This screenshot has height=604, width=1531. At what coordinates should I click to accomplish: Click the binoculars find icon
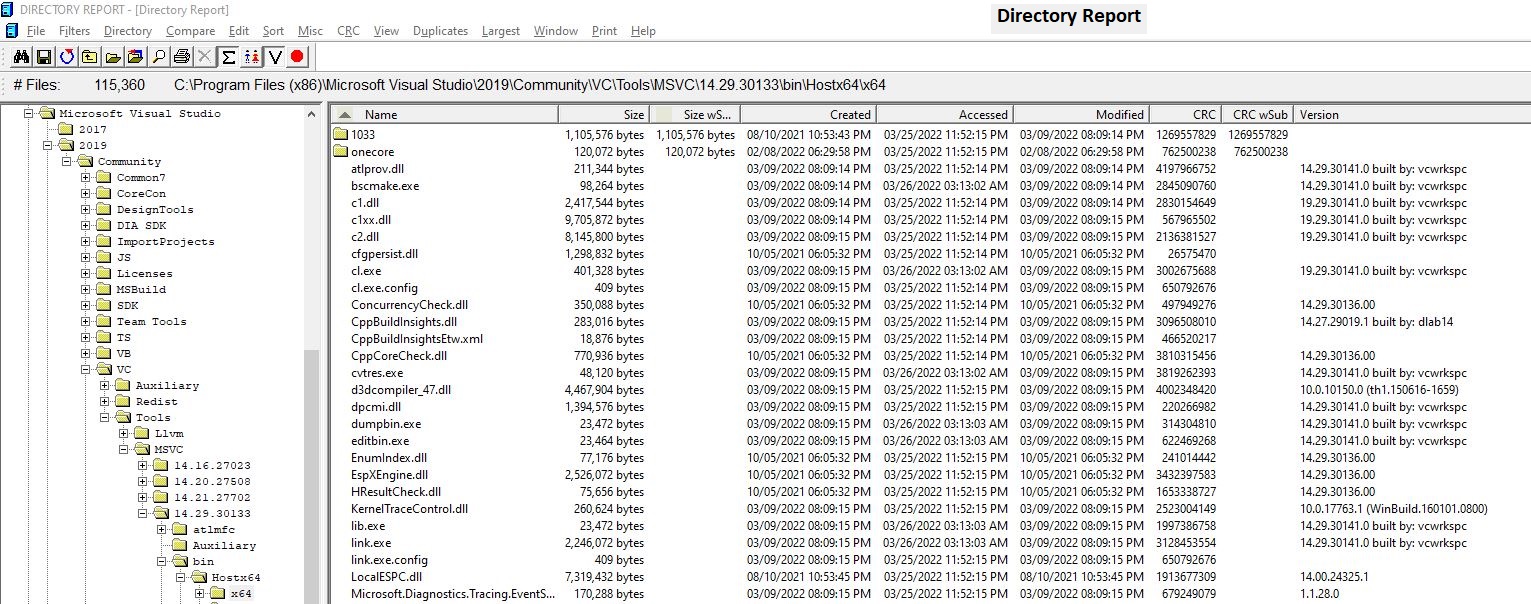19,57
